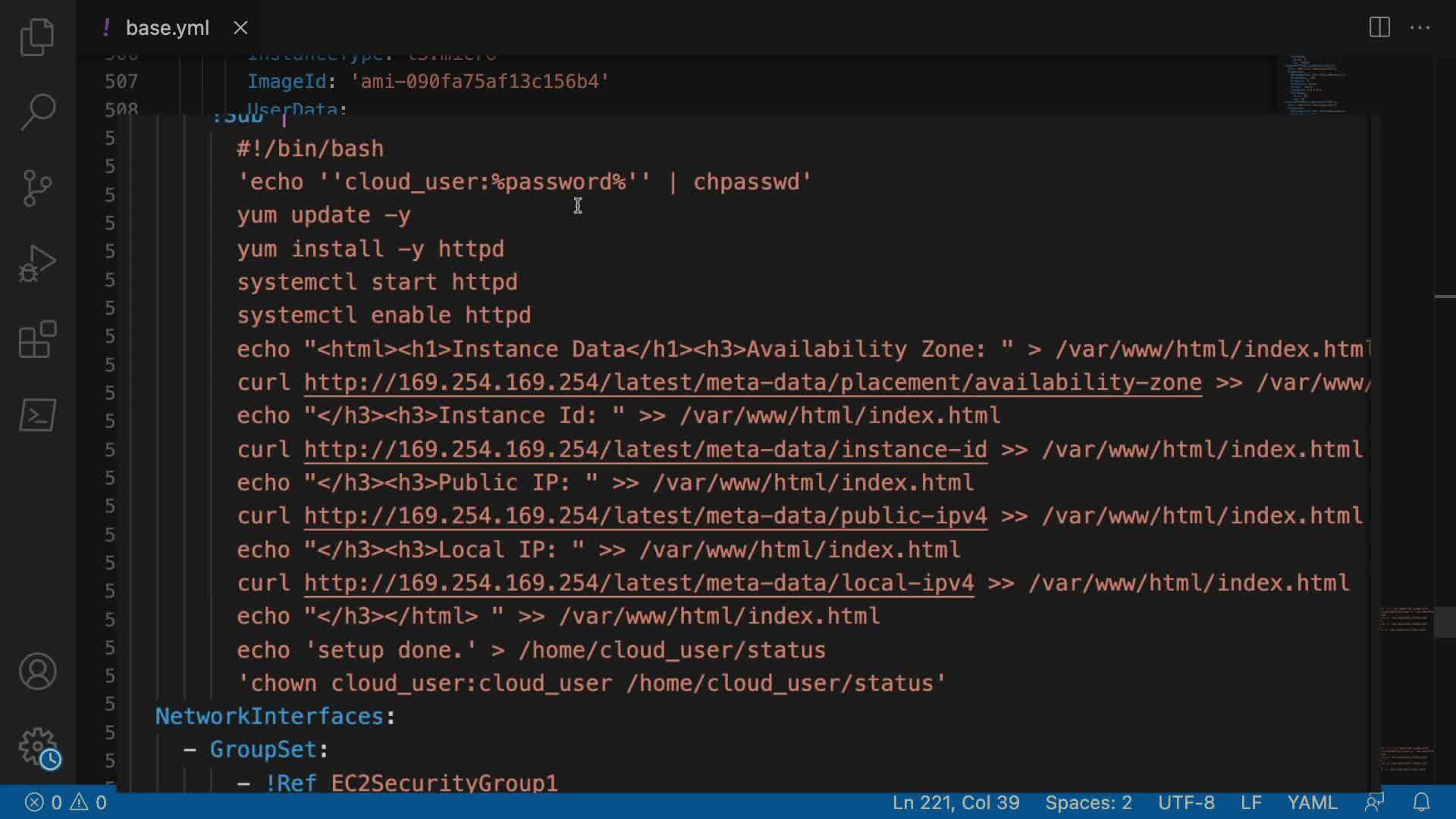Open the Search view icon
The image size is (1456, 819).
click(37, 111)
